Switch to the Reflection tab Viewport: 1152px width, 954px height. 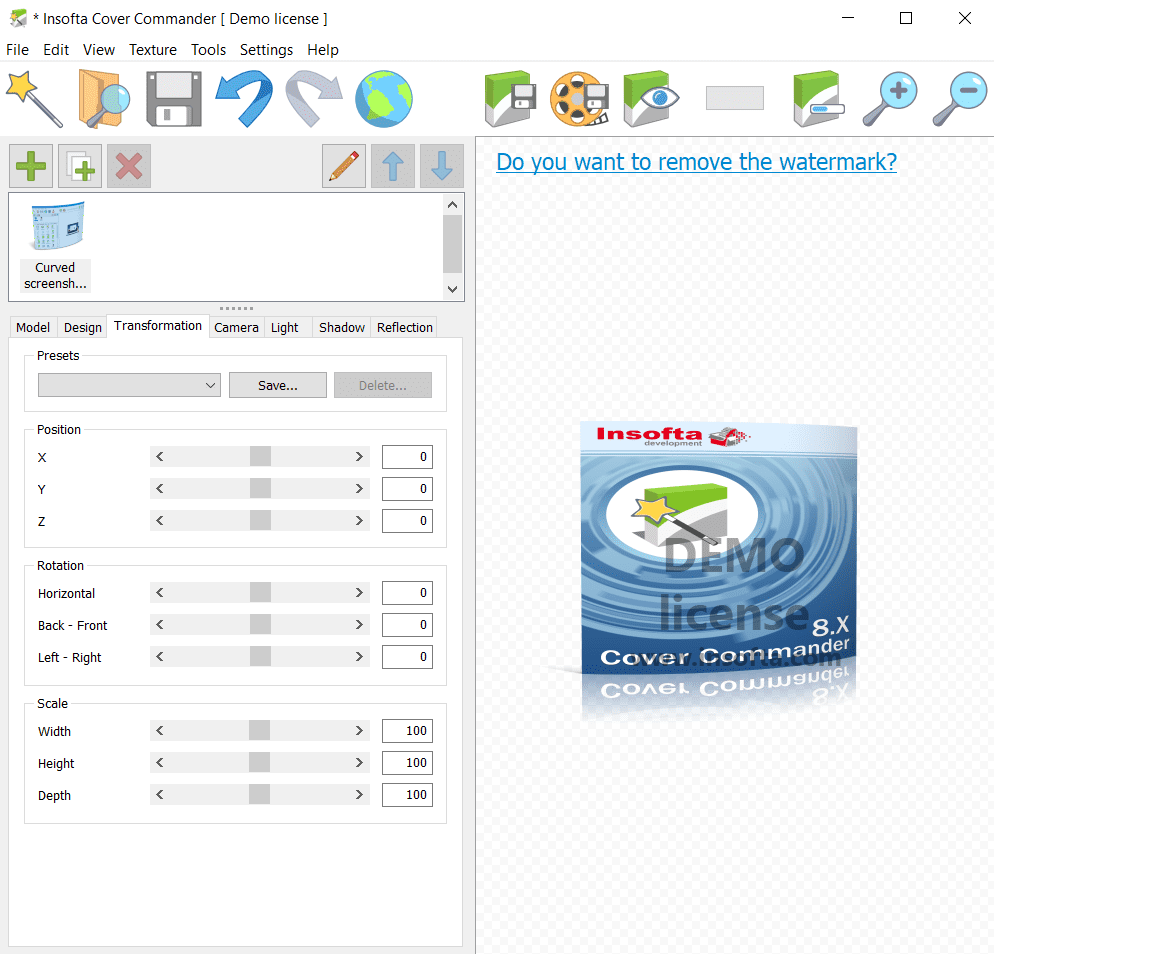tap(405, 328)
